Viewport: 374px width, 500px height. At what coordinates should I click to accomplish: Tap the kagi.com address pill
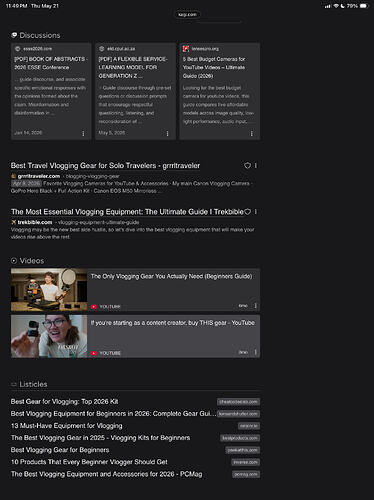[187, 14]
